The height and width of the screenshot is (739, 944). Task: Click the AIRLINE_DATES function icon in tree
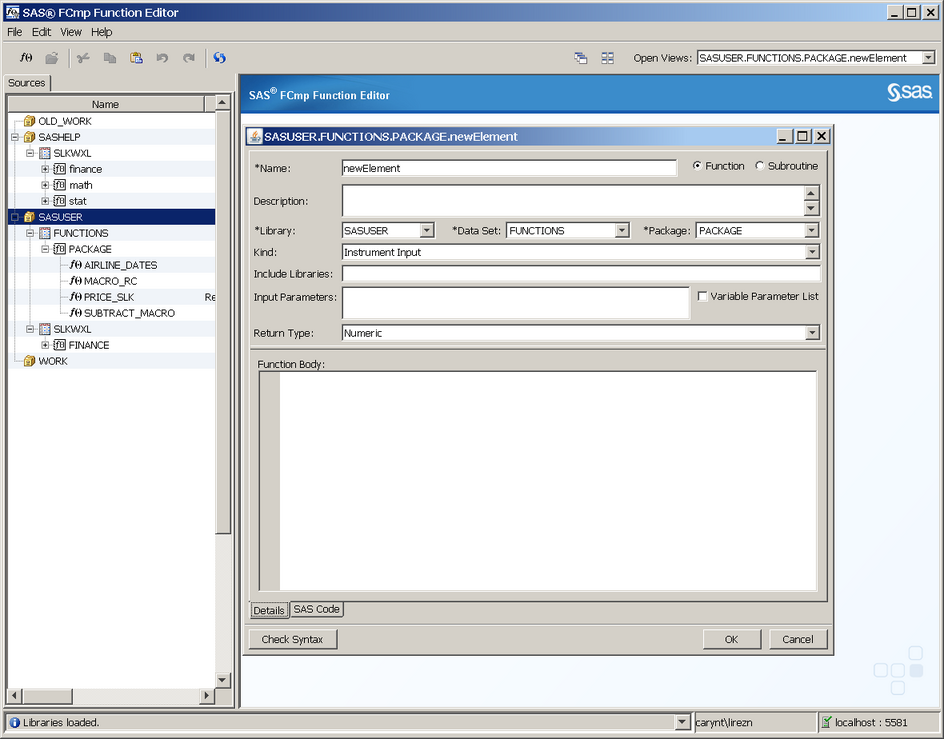pyautogui.click(x=75, y=265)
